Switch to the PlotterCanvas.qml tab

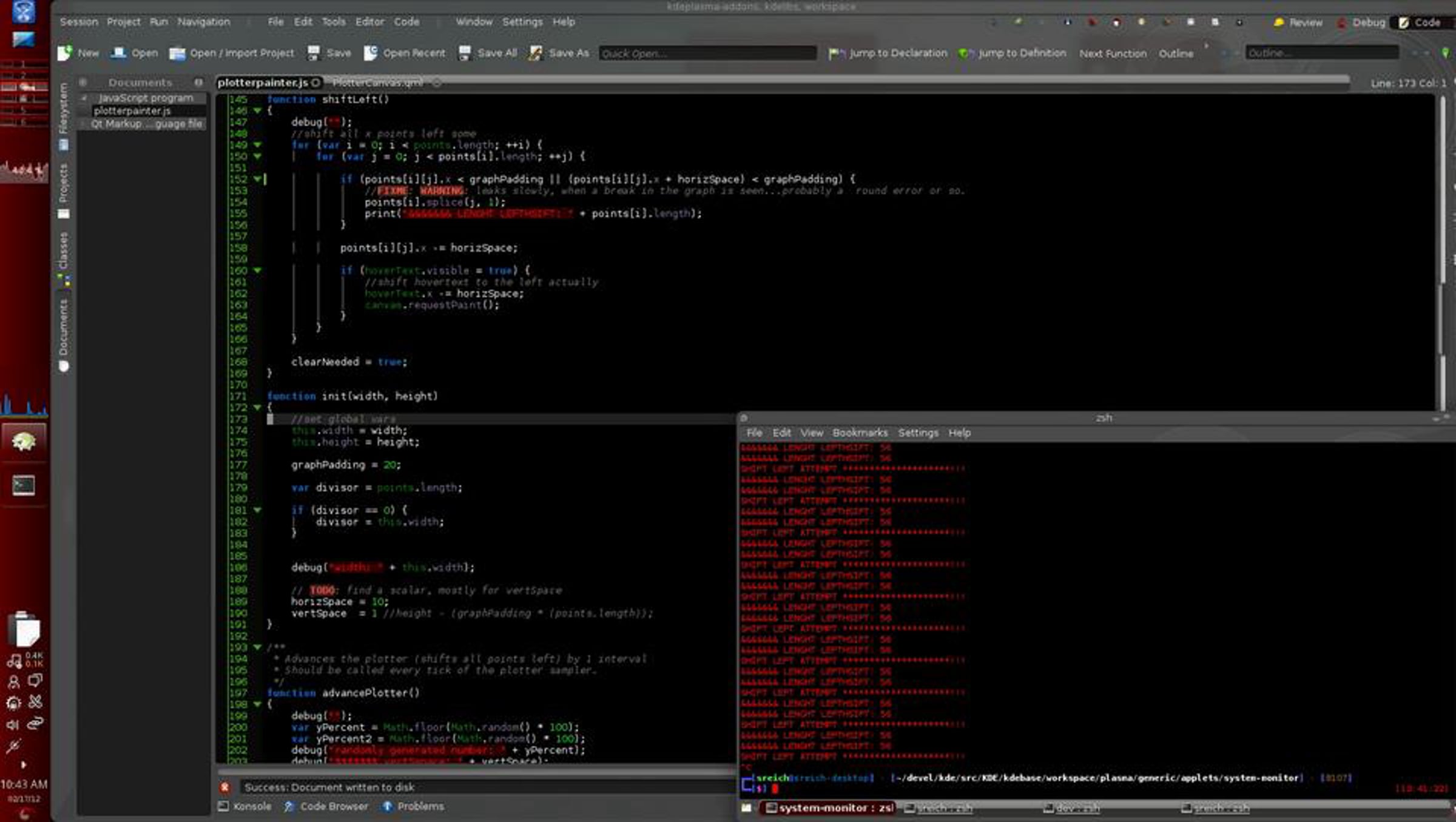pyautogui.click(x=377, y=83)
